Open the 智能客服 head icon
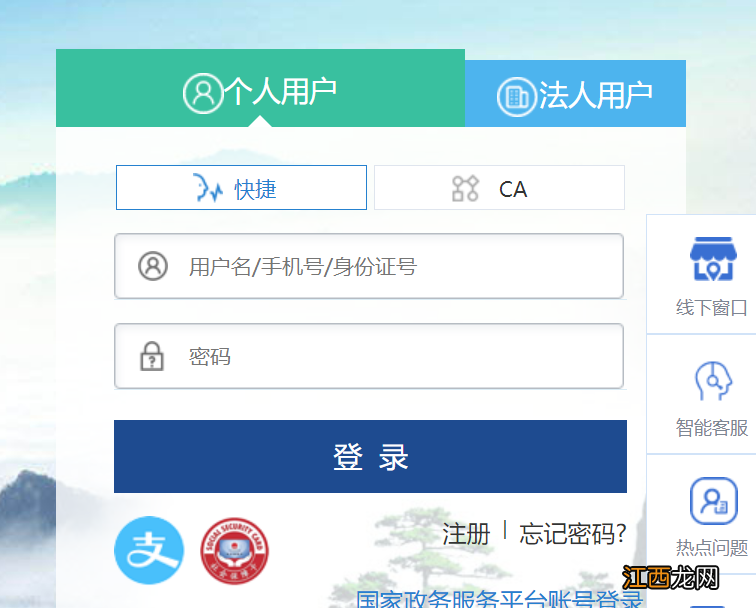 713,381
